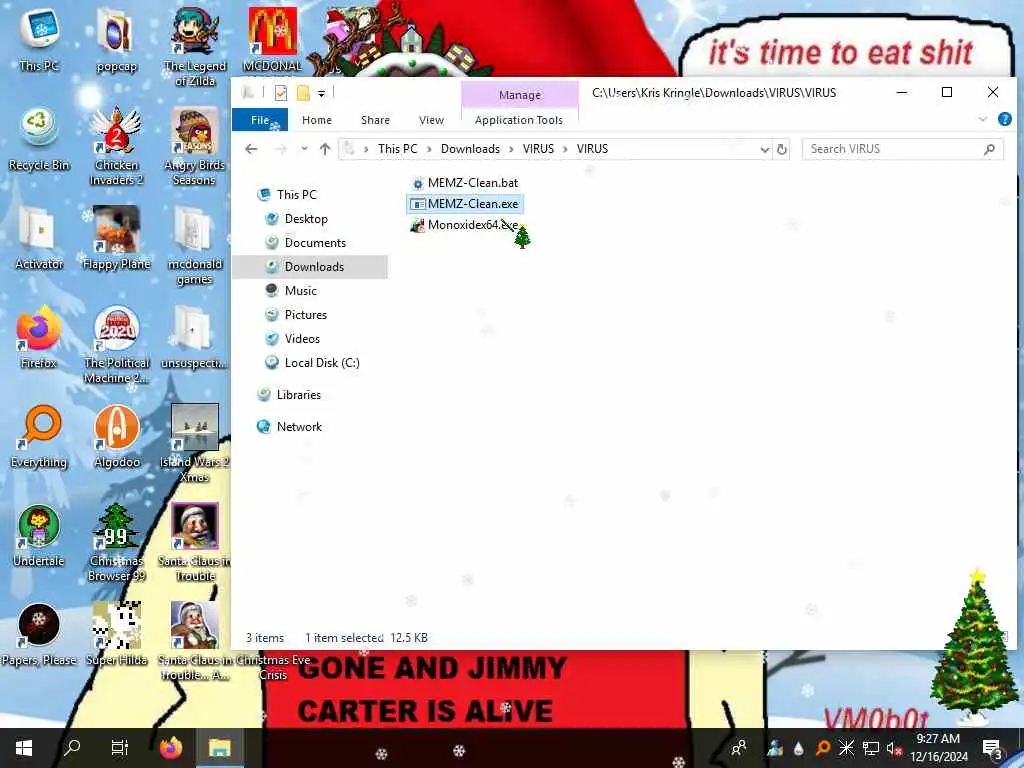Open the View ribbon tab
The height and width of the screenshot is (768, 1024).
[x=431, y=120]
